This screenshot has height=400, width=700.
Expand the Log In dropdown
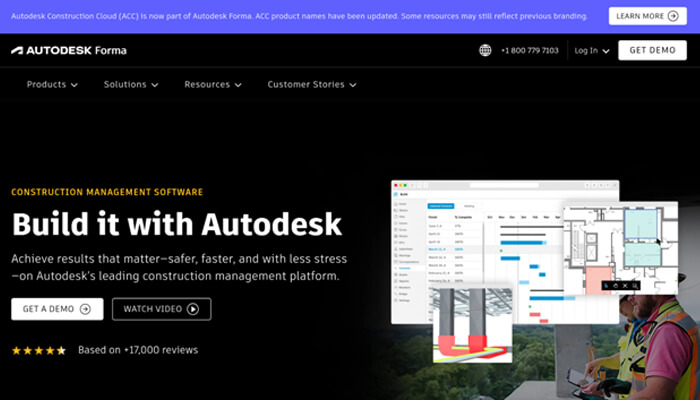[592, 50]
